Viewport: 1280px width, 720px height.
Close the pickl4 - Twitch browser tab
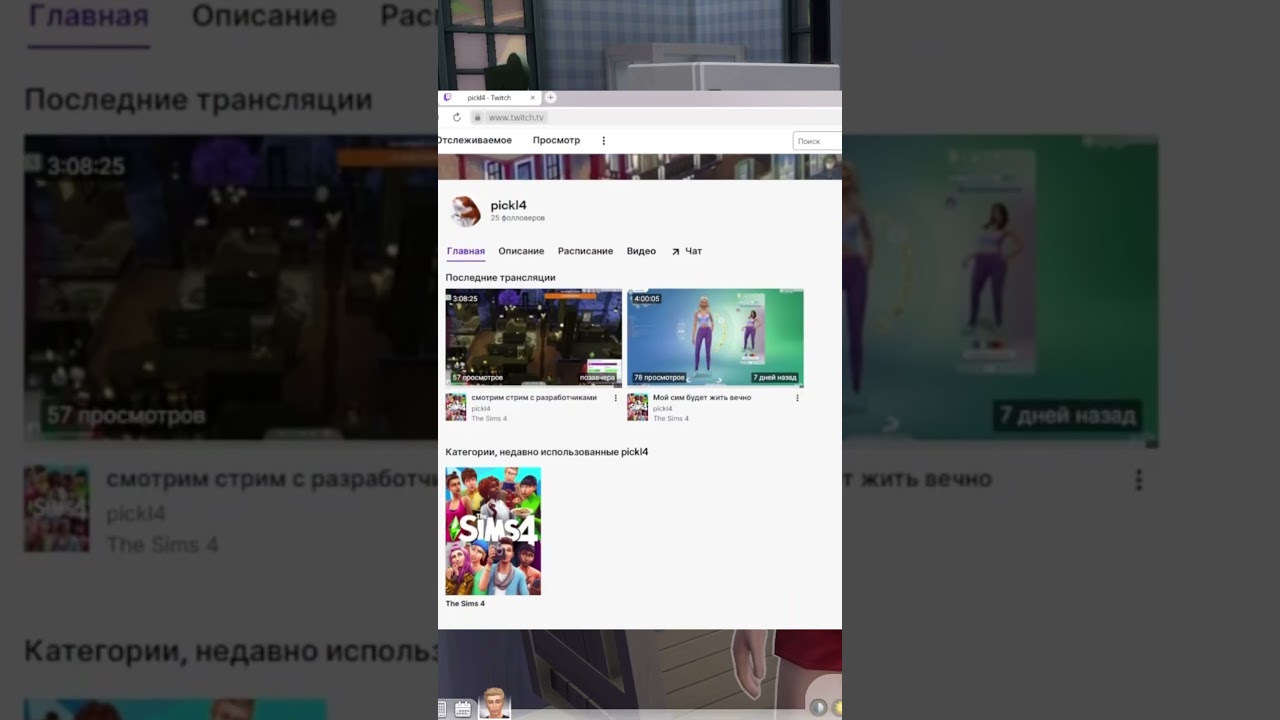pyautogui.click(x=532, y=98)
